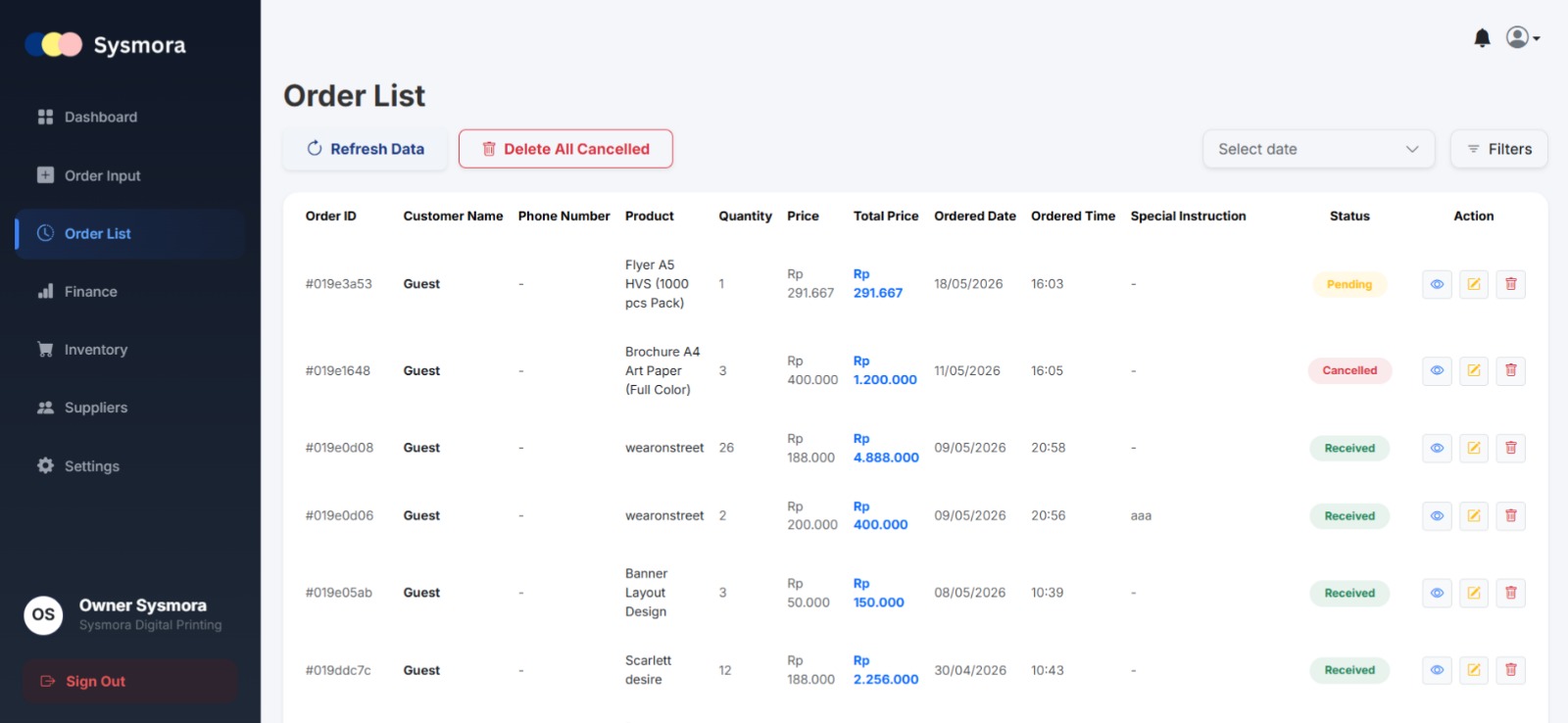The width and height of the screenshot is (1568, 723).
Task: Delete order #019e0d06
Action: point(1511,515)
